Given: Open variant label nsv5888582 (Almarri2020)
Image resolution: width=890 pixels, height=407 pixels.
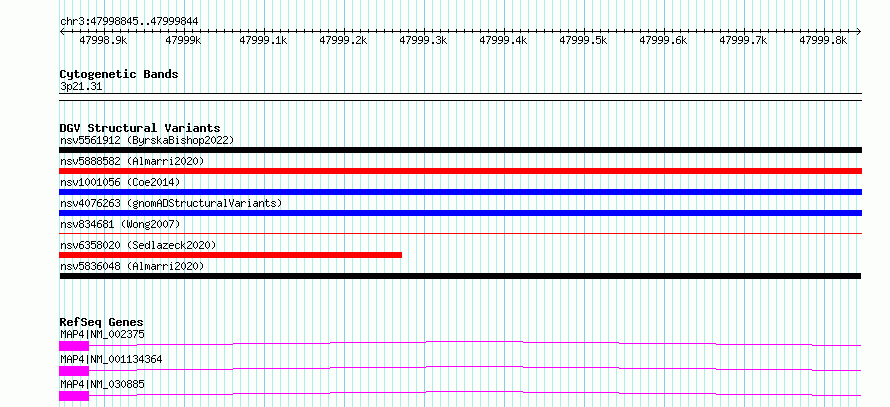Looking at the screenshot, I should coord(132,161).
